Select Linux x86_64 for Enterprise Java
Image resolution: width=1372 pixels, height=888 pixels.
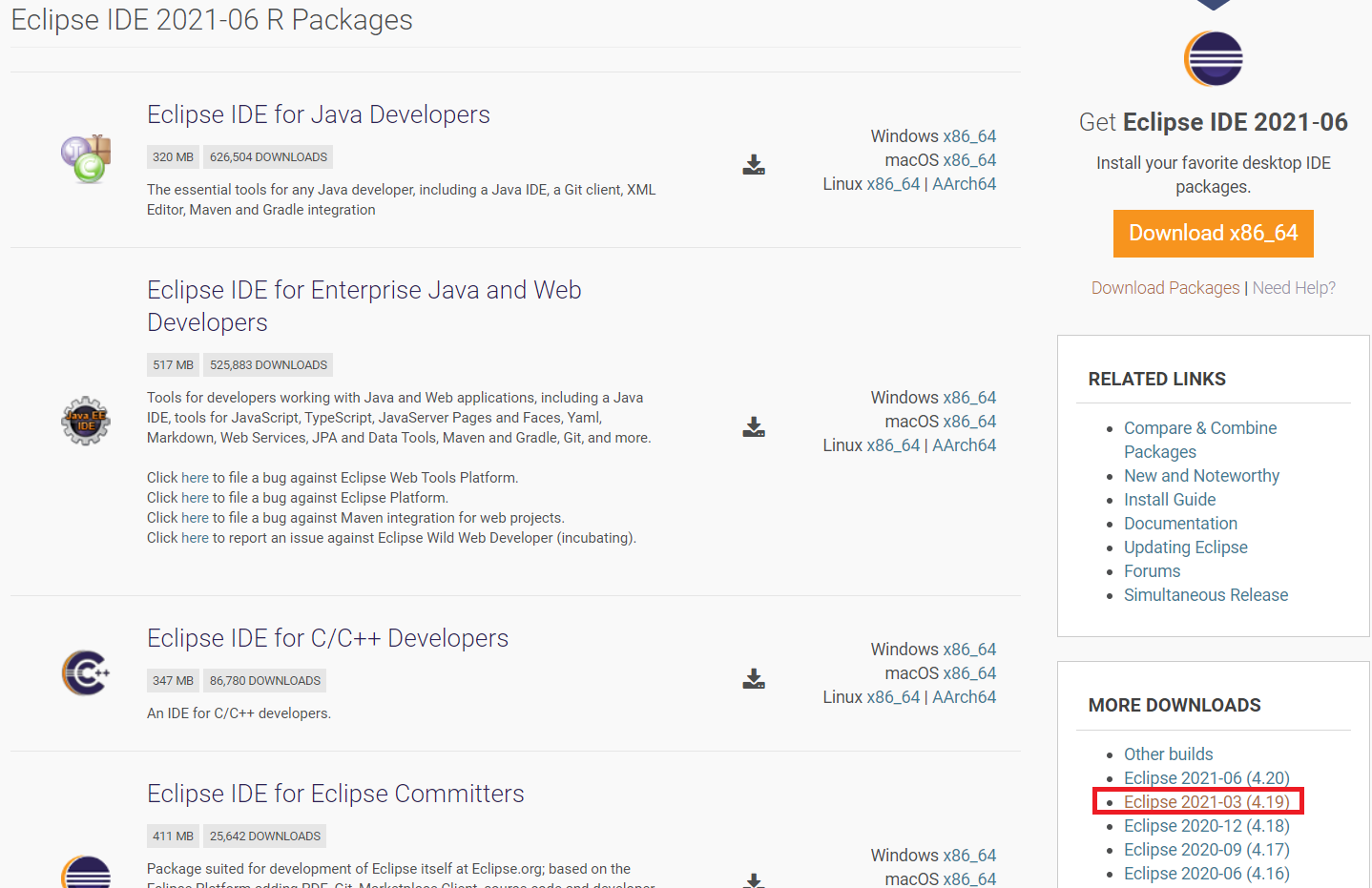coord(893,445)
